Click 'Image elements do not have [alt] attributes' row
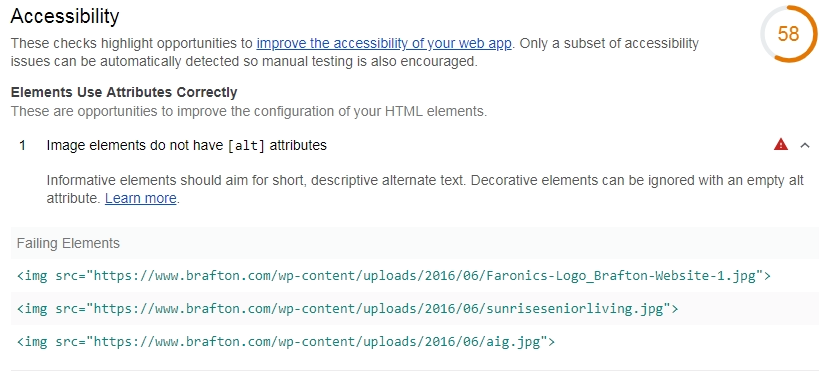 pos(415,145)
